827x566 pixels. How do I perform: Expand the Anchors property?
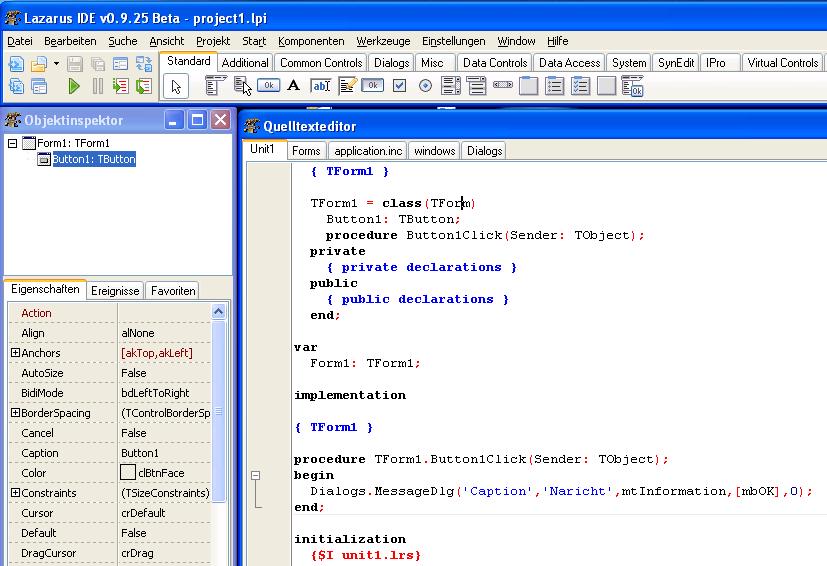click(x=15, y=353)
